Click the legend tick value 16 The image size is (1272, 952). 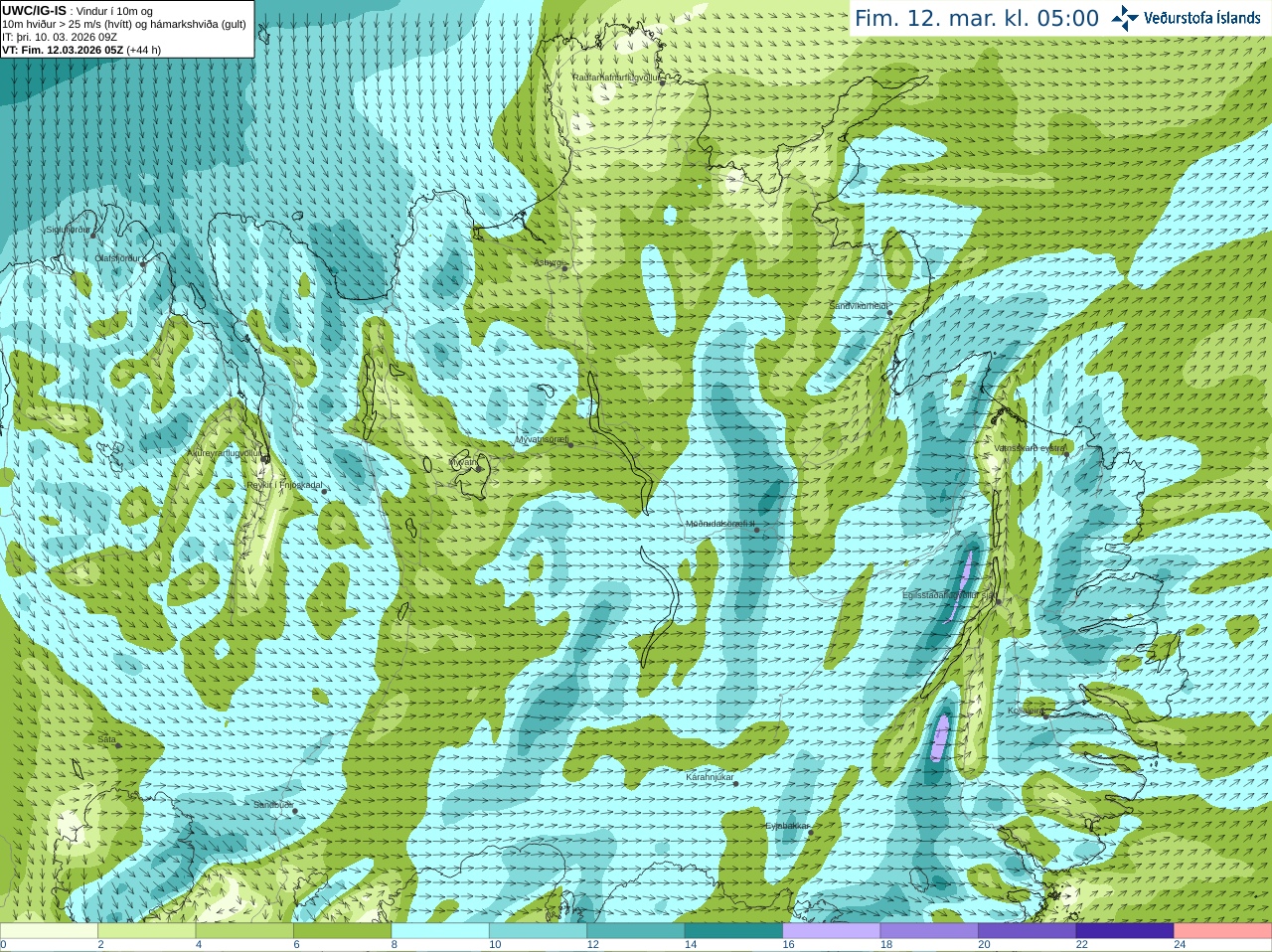pyautogui.click(x=788, y=945)
